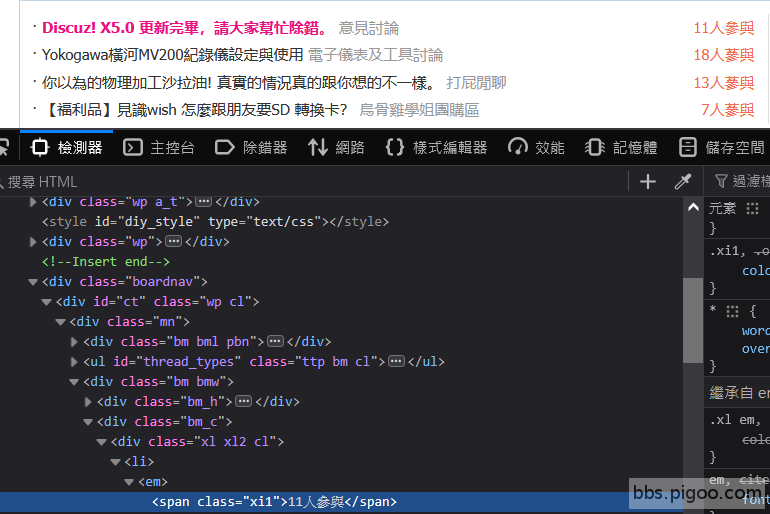Open the 檢測器 inspector tab
Screen dimensions: 770x514
click(66, 147)
